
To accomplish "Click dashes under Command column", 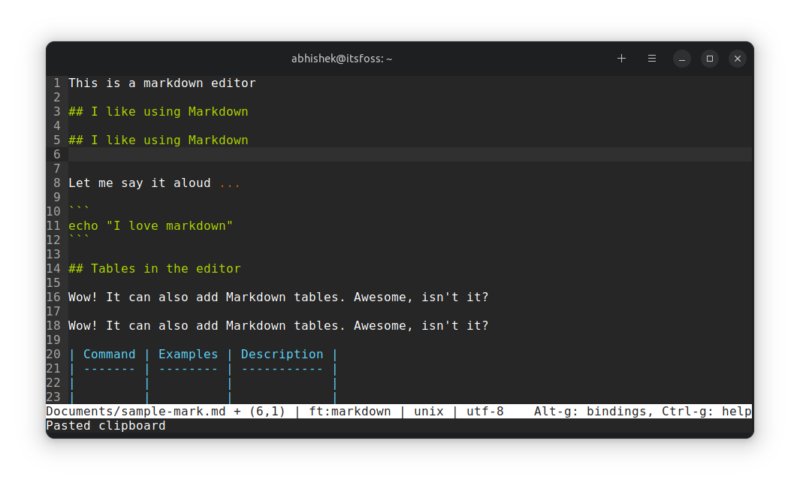I will tap(109, 369).
